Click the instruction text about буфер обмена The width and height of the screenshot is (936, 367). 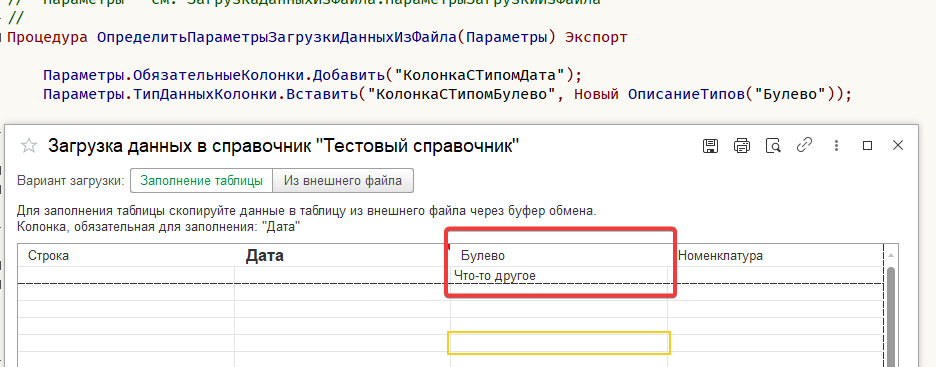pyautogui.click(x=306, y=211)
